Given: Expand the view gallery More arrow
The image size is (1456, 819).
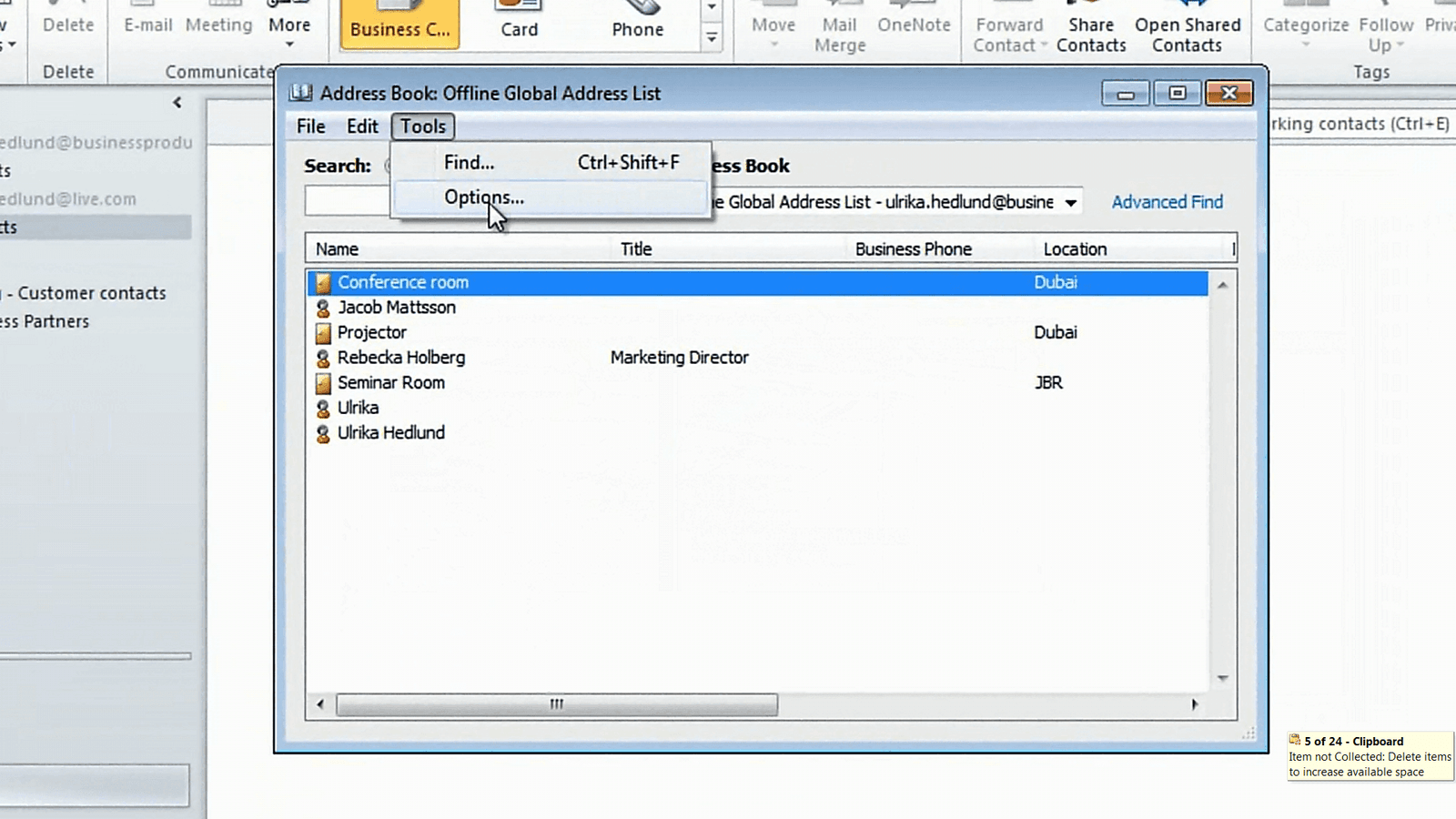Looking at the screenshot, I should click(x=712, y=37).
